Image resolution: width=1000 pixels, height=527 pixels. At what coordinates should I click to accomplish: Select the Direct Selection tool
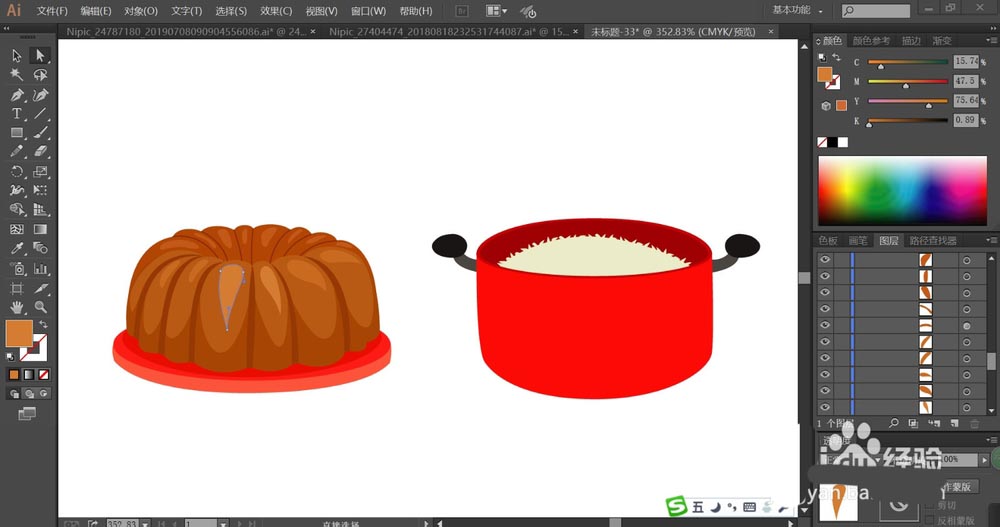(x=40, y=56)
